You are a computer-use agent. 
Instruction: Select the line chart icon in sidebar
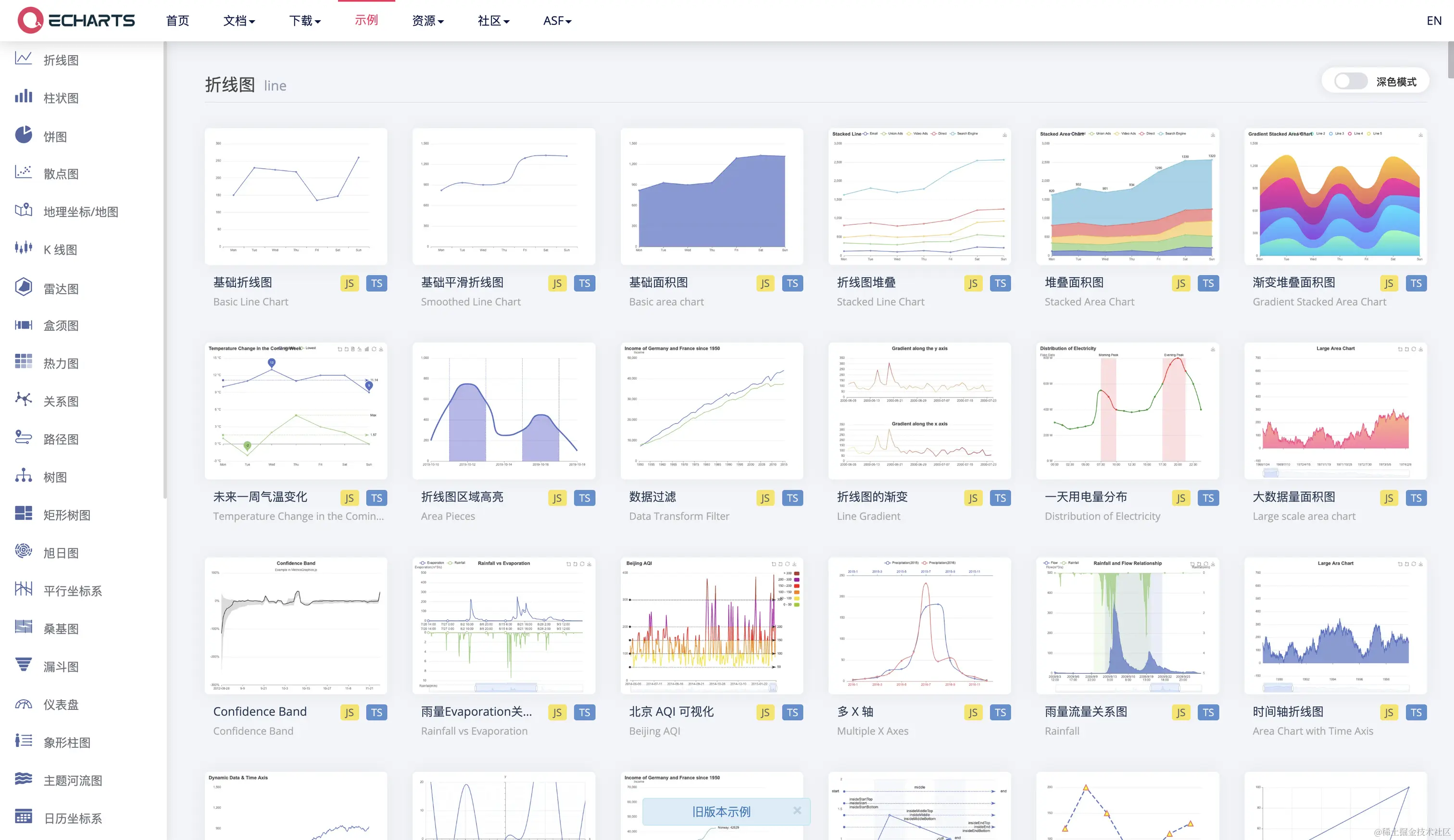[x=23, y=58]
